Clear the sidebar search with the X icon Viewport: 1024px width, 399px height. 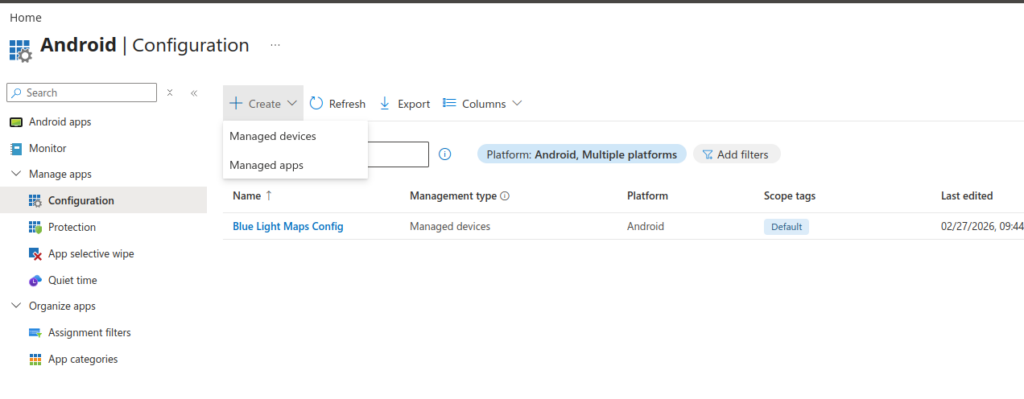tap(170, 93)
